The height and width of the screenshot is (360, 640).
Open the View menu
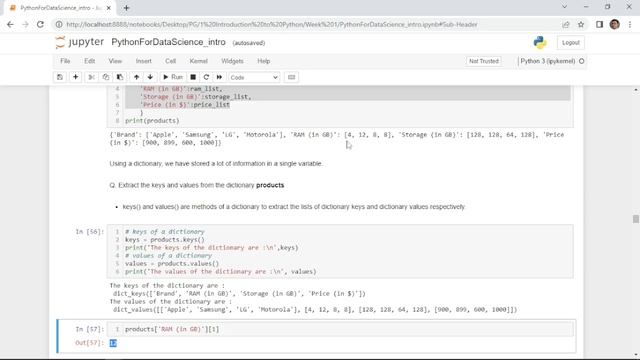[115, 61]
